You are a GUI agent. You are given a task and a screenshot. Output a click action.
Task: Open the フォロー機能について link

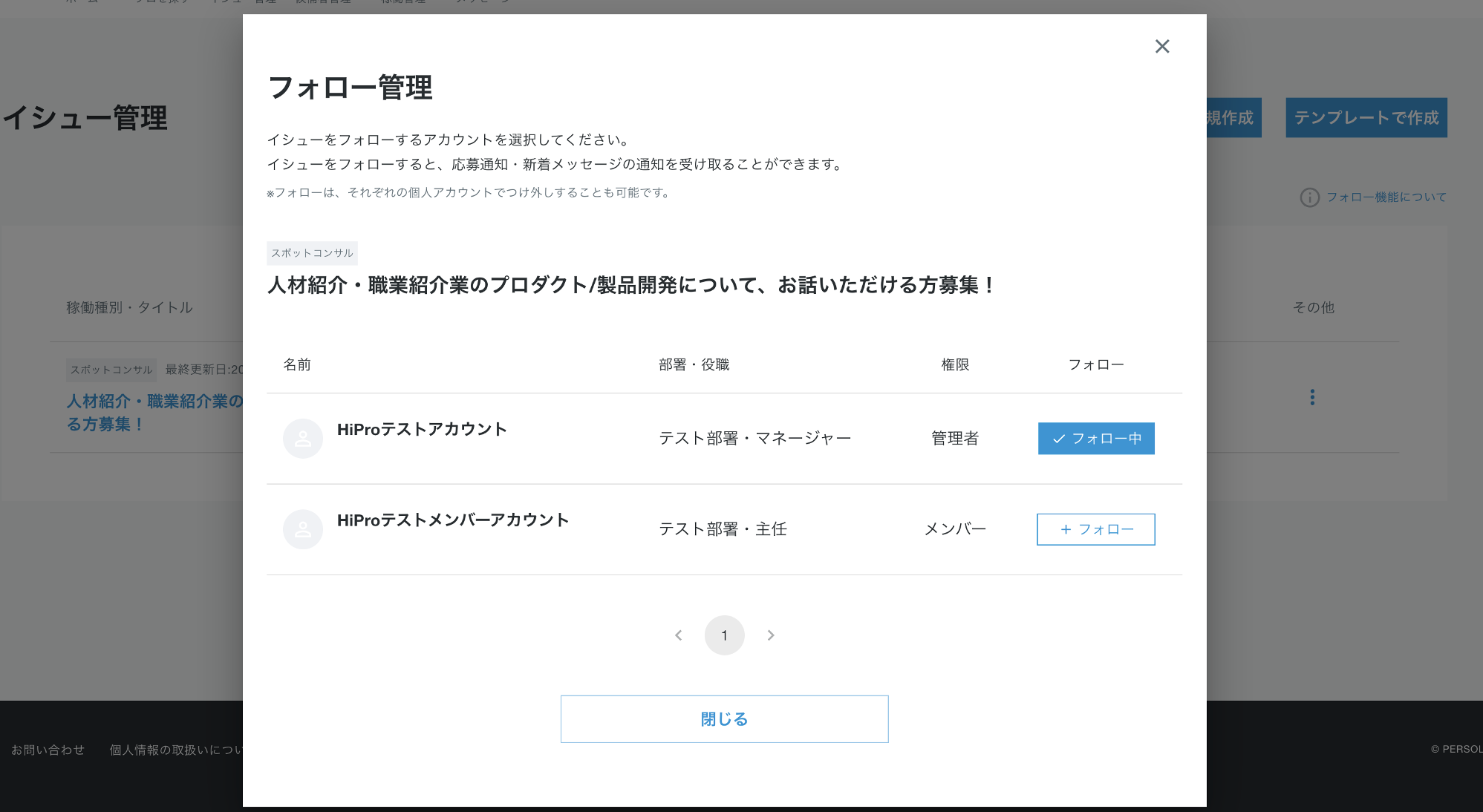tap(1386, 197)
